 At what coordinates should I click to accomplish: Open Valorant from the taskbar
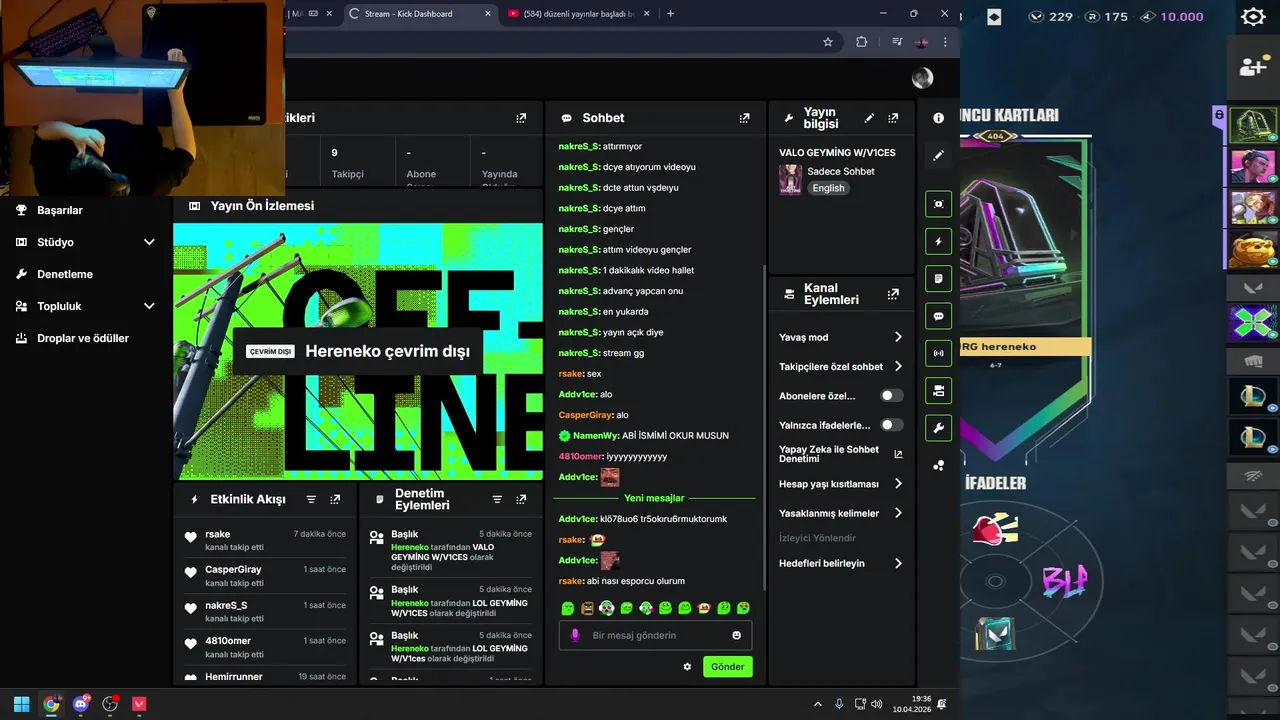(x=139, y=704)
